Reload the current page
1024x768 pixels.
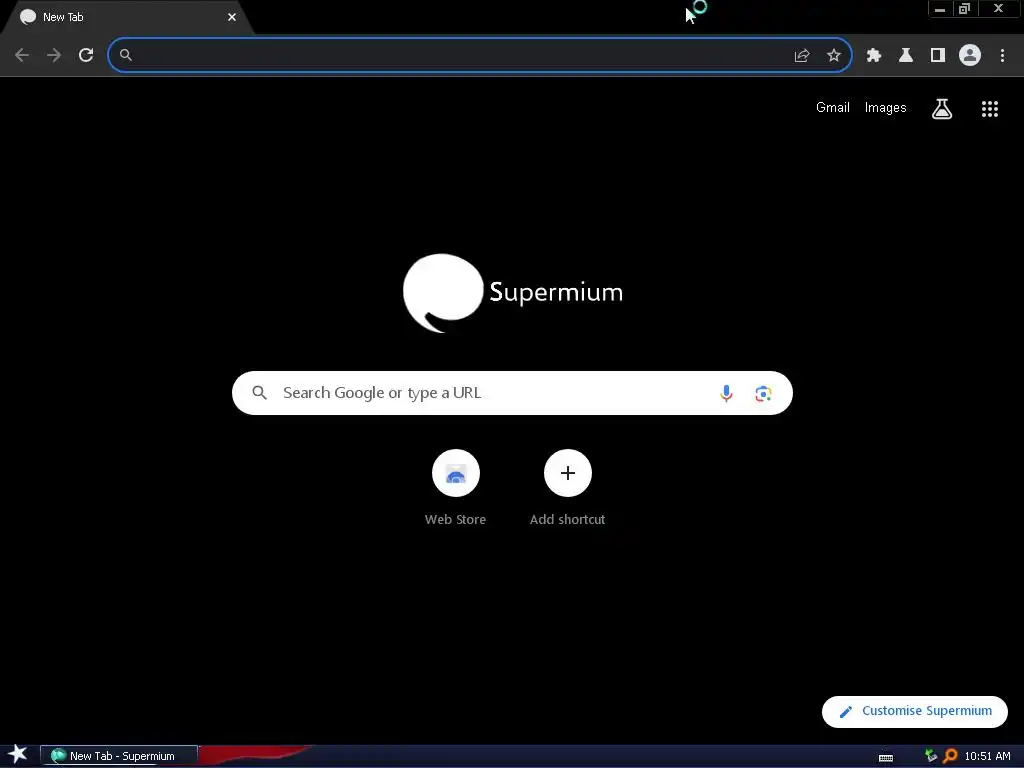pyautogui.click(x=86, y=55)
